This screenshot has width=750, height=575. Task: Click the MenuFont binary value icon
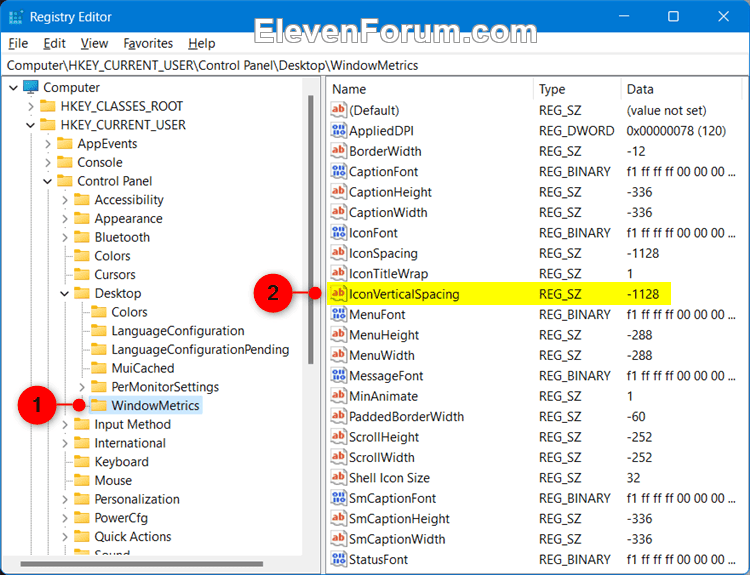tap(338, 314)
